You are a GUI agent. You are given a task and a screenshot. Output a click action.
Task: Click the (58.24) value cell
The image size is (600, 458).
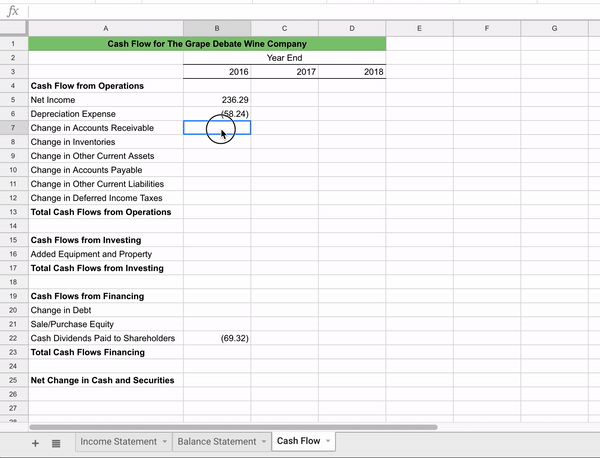click(217, 114)
